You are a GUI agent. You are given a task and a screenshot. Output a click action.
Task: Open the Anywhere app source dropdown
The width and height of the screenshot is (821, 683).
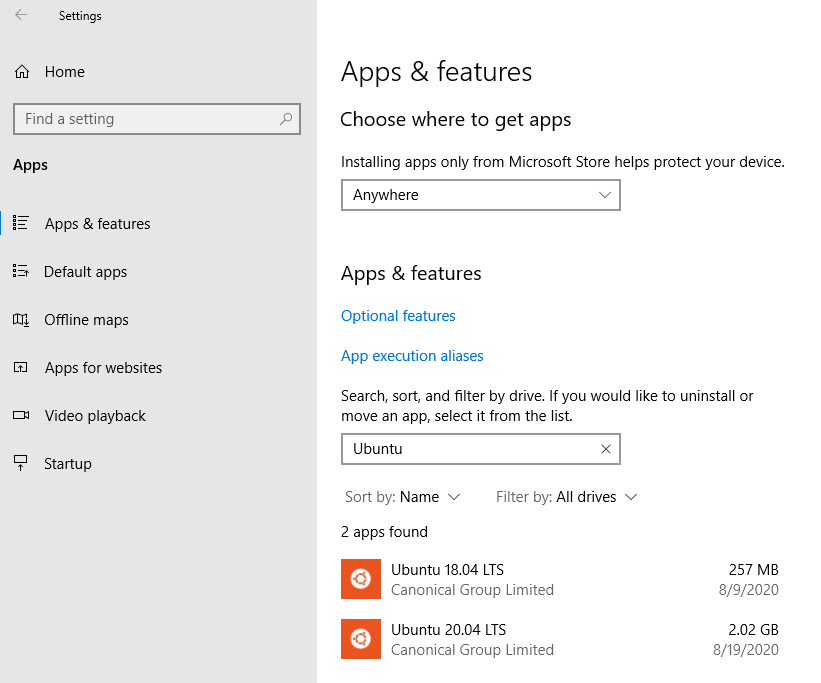pyautogui.click(x=481, y=195)
